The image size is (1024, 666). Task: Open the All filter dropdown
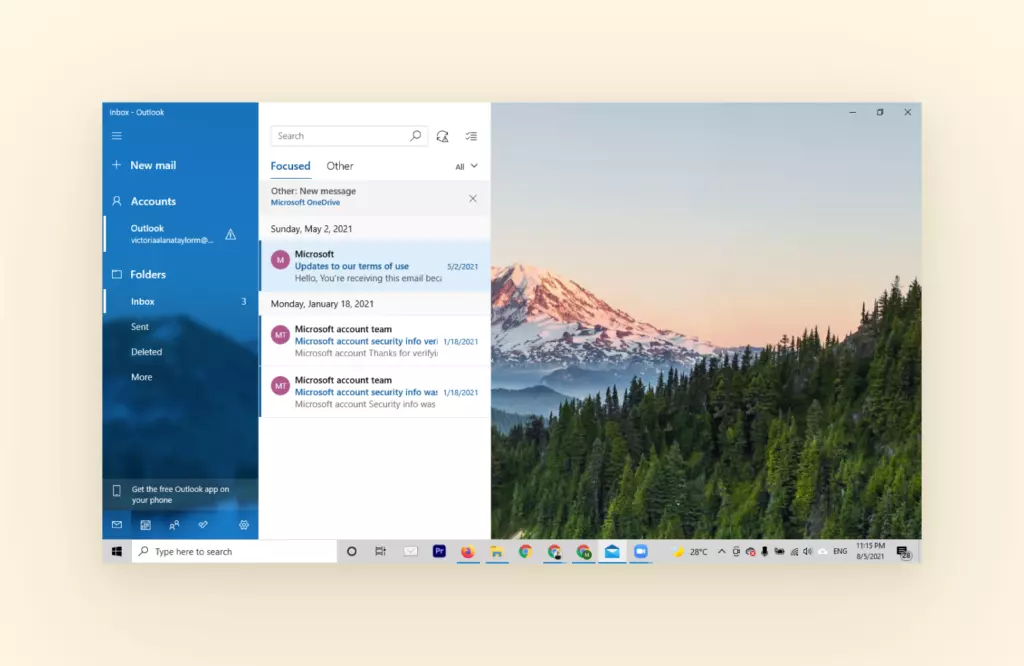(x=467, y=166)
